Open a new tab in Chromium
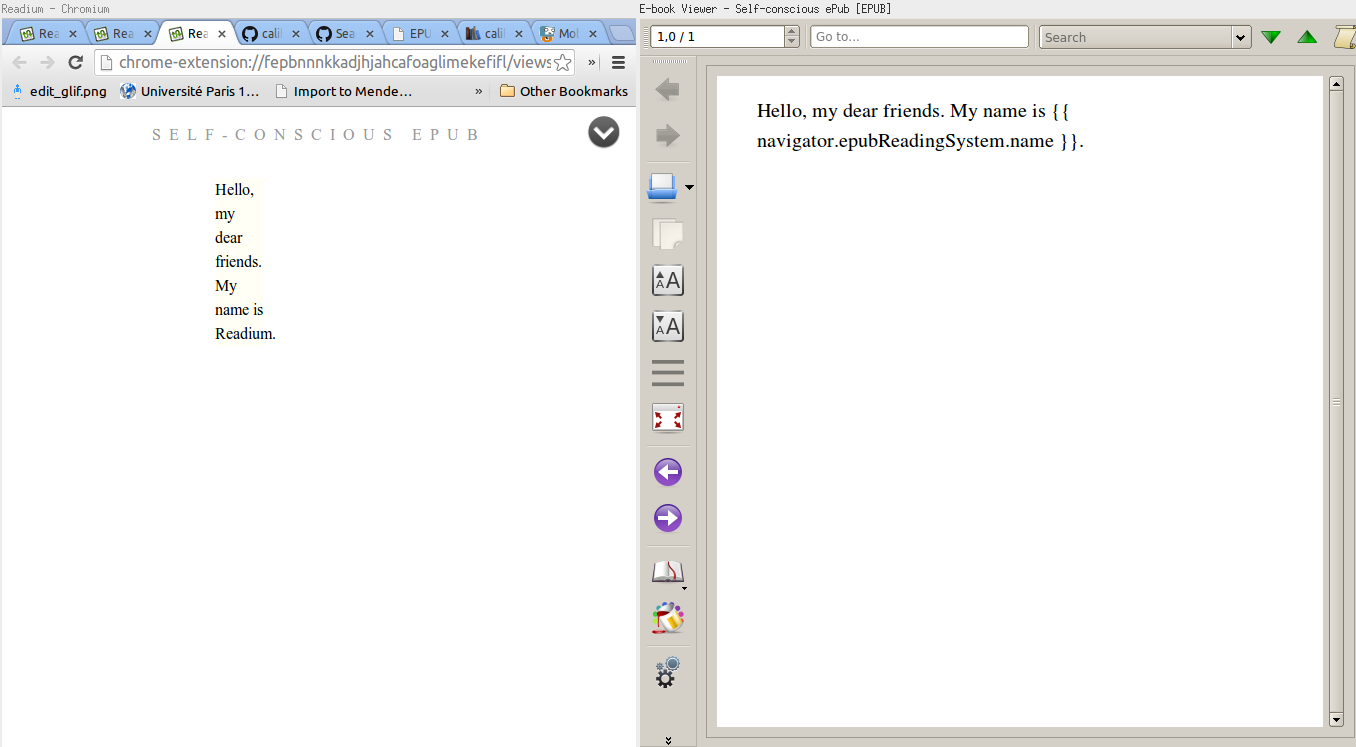 point(622,33)
